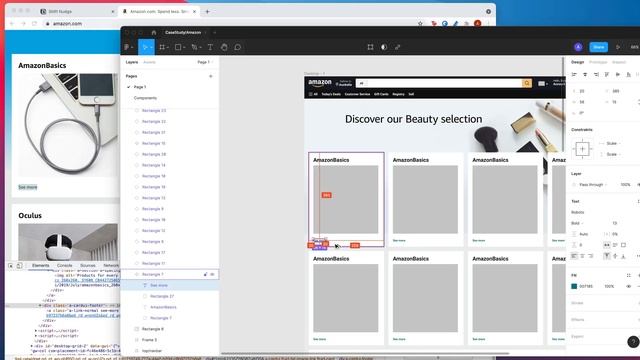
Task: Click Customer Service in the Amazon mockup nav
Action: (x=357, y=94)
